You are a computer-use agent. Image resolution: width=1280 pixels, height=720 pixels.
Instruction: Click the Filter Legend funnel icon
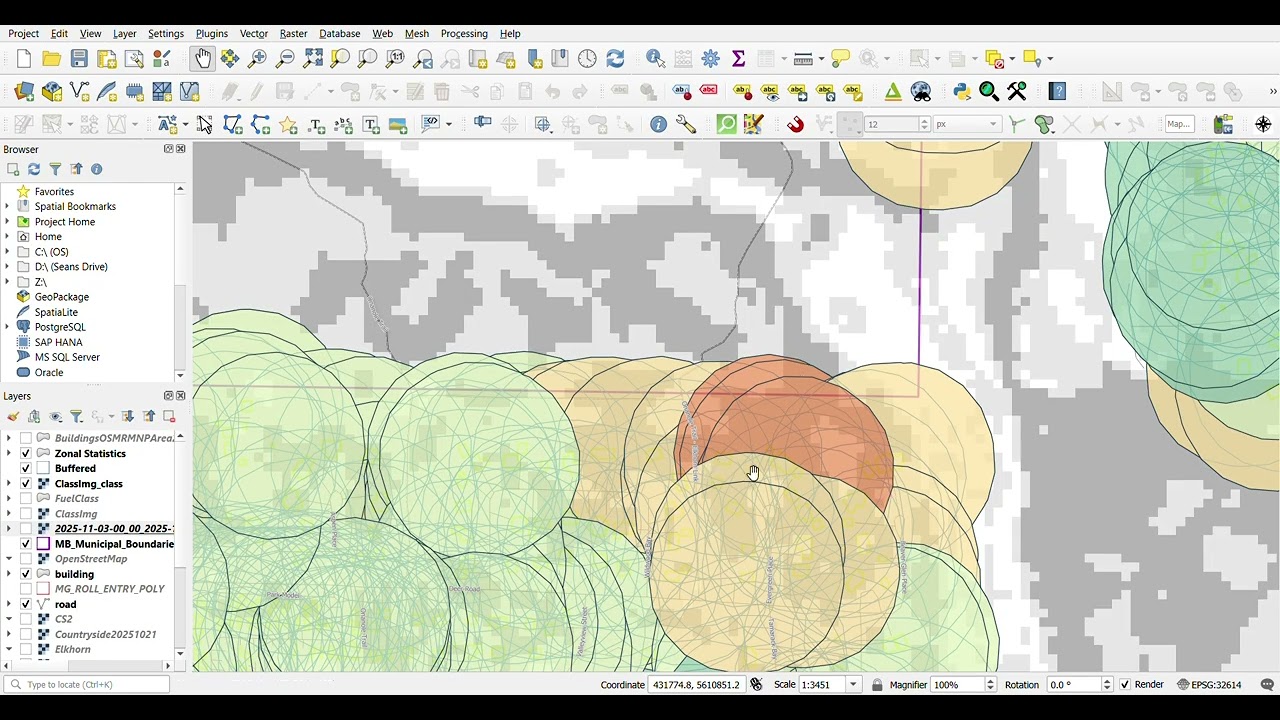point(76,417)
